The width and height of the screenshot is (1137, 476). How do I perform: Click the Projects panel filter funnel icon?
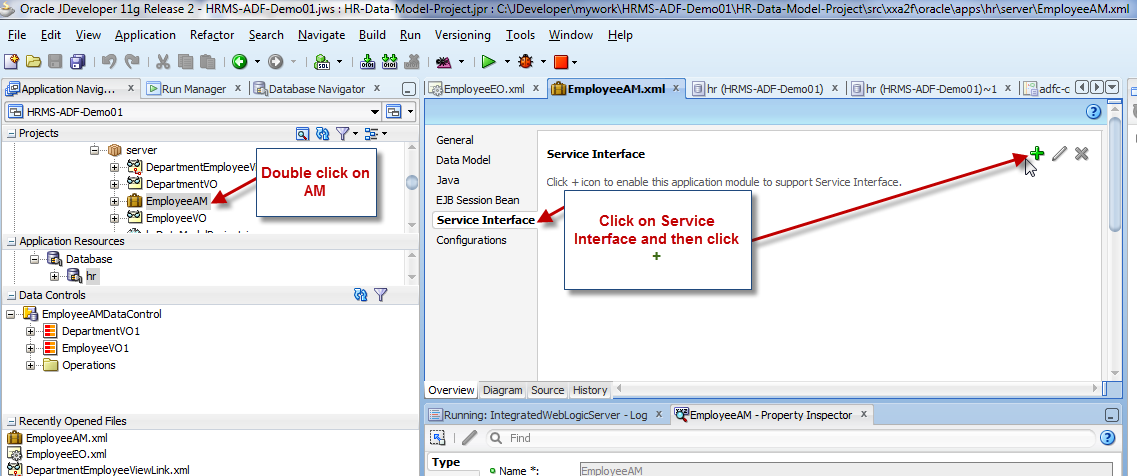pyautogui.click(x=343, y=134)
